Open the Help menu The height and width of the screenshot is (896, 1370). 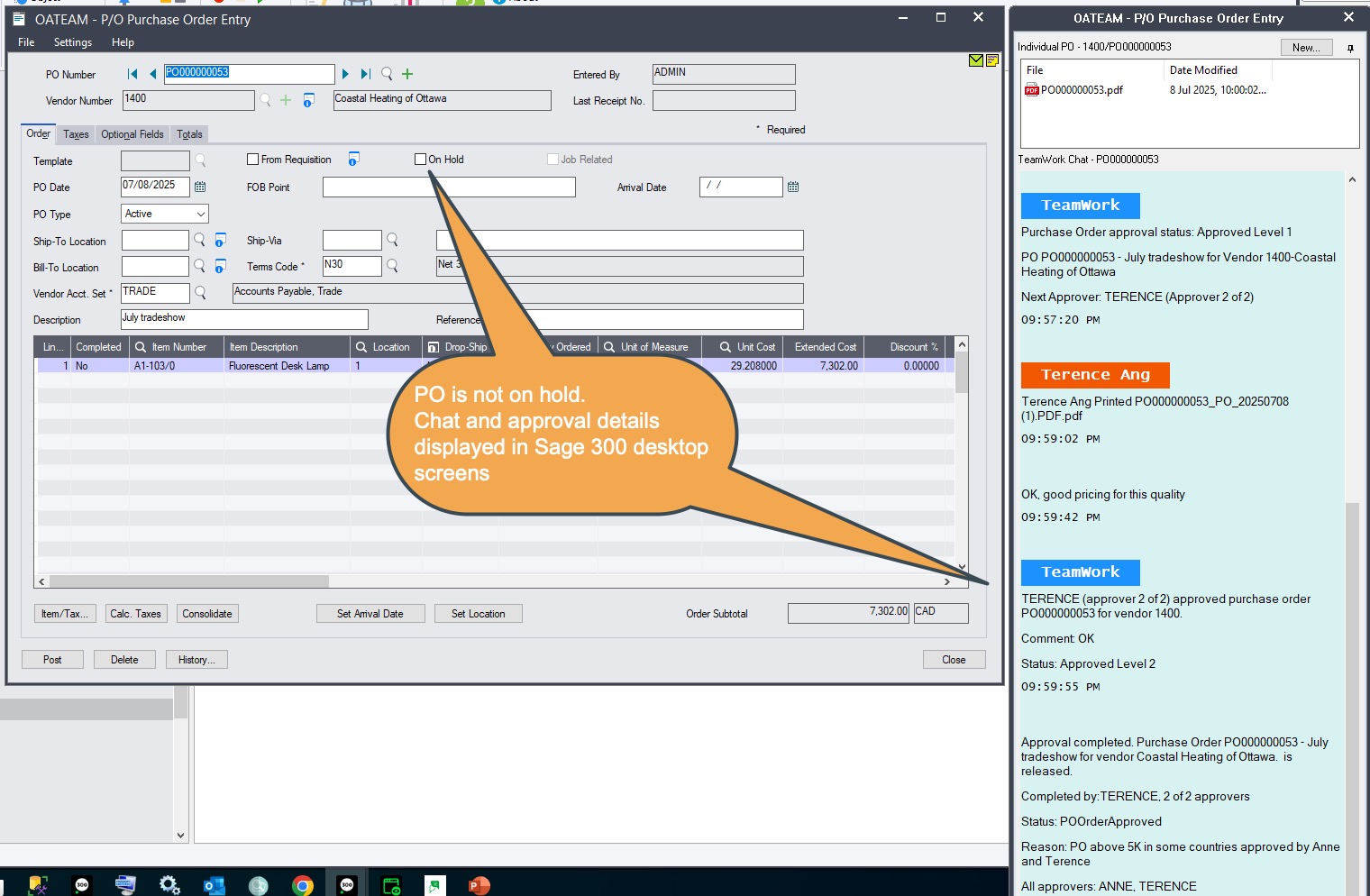(x=123, y=42)
